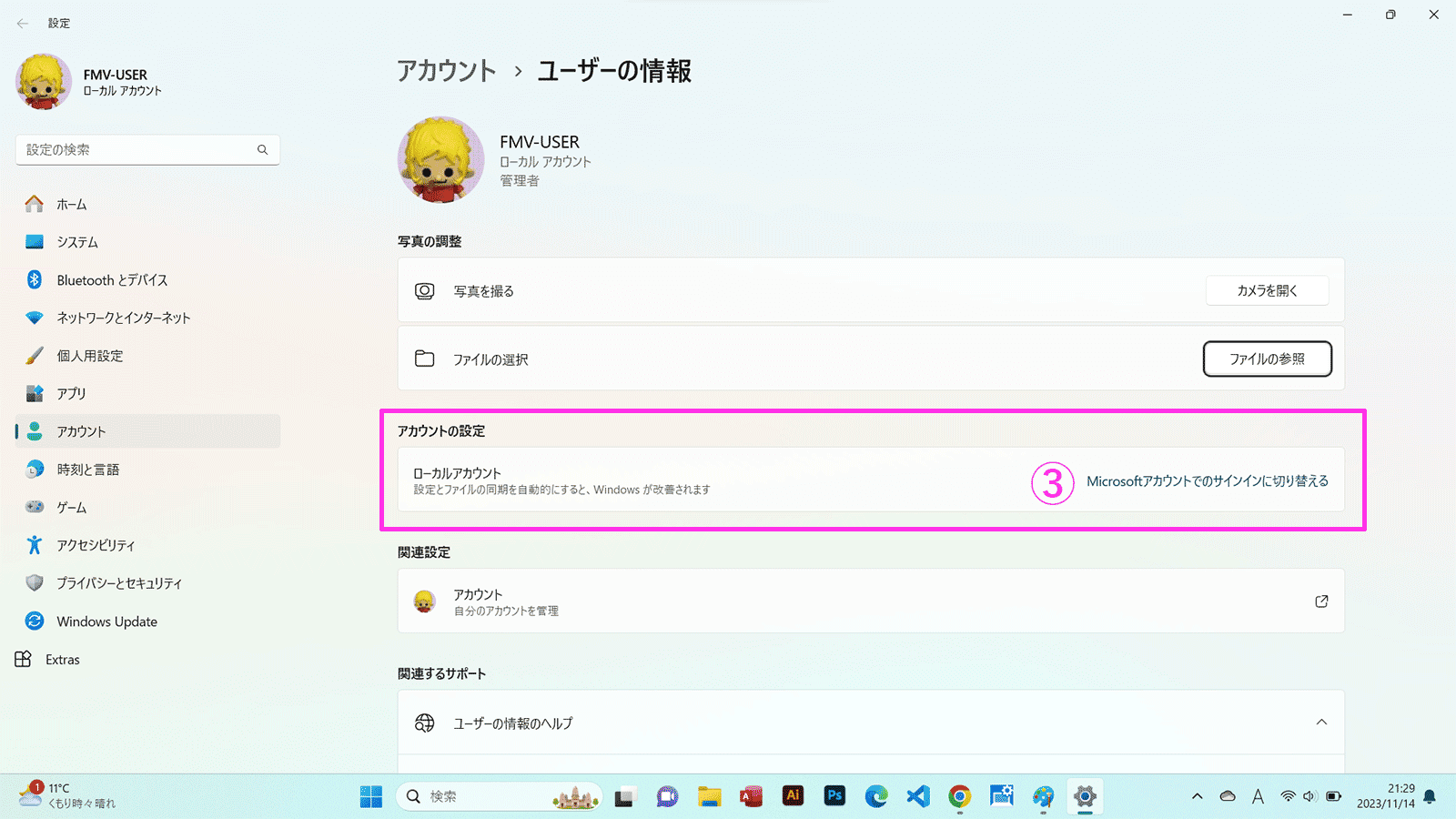Launch Adobe Illustrator from the taskbar
This screenshot has width=1456, height=819.
[x=793, y=796]
